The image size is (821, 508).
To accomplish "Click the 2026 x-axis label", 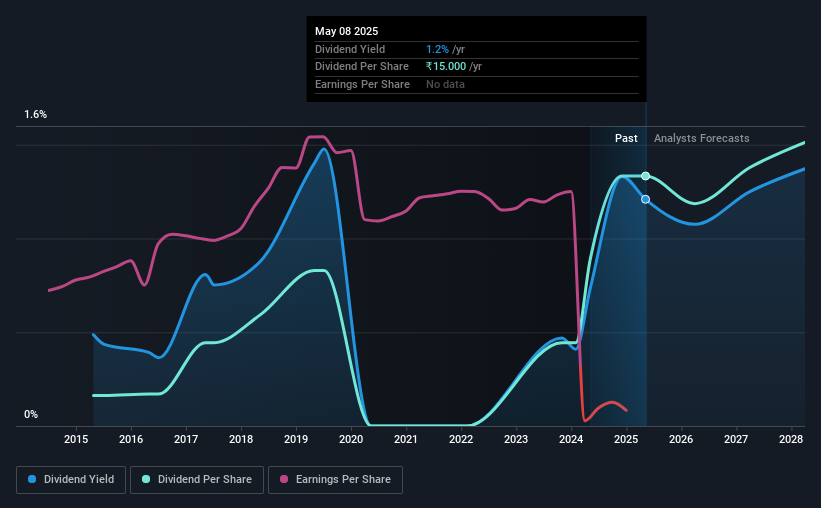I will [x=681, y=439].
